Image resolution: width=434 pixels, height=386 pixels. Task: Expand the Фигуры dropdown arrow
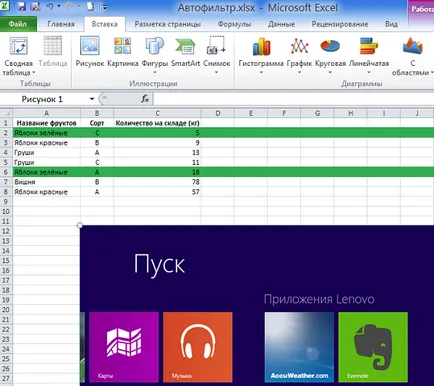[x=155, y=72]
